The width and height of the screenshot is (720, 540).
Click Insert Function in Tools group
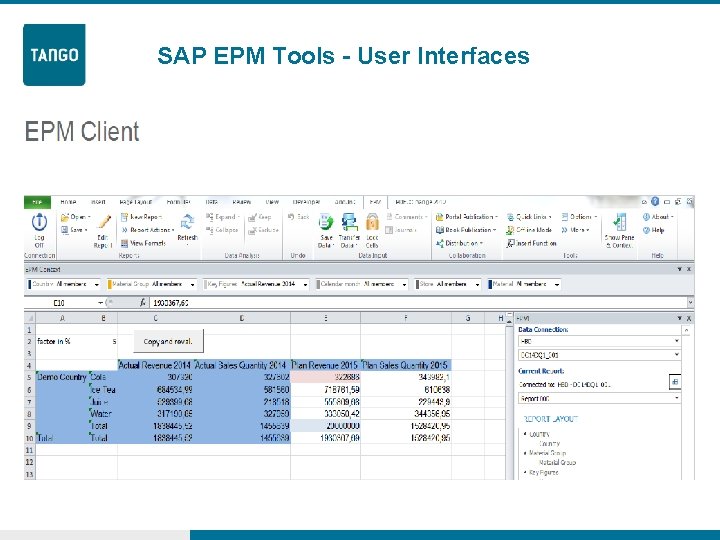click(531, 243)
